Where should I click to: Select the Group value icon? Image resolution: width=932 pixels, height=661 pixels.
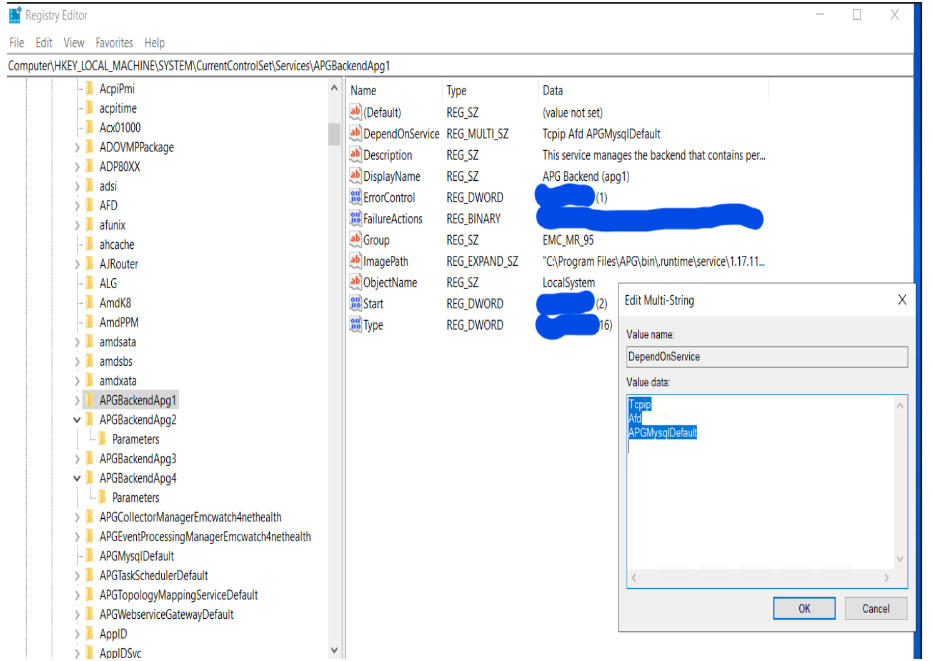tap(355, 240)
